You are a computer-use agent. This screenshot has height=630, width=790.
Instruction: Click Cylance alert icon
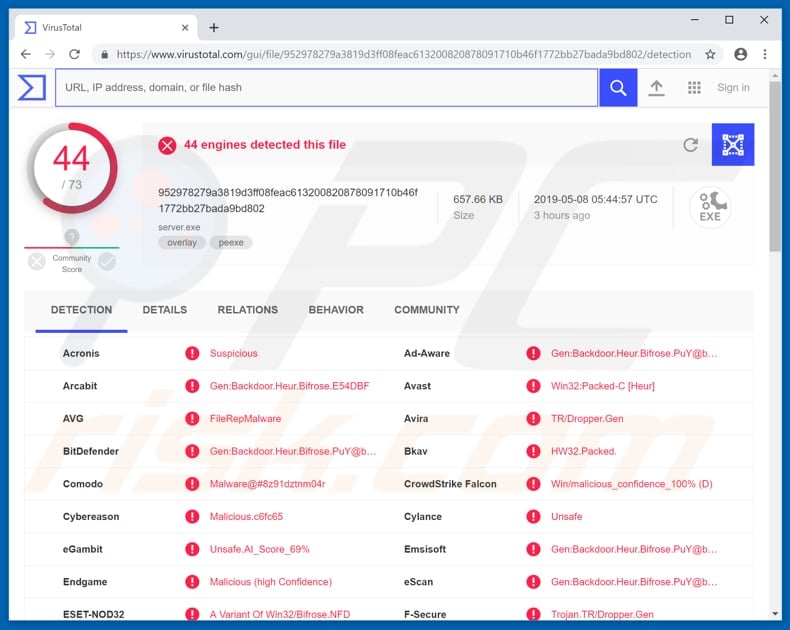tap(533, 517)
